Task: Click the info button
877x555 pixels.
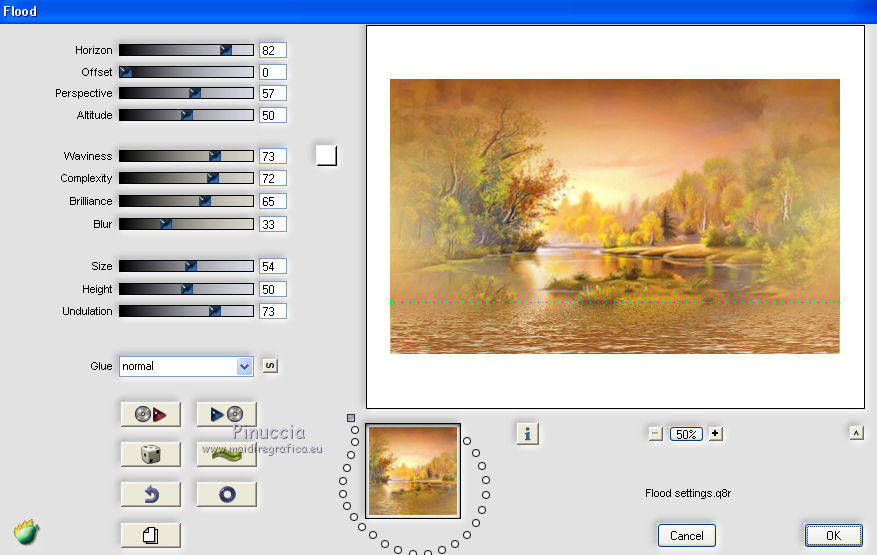Action: [x=527, y=434]
